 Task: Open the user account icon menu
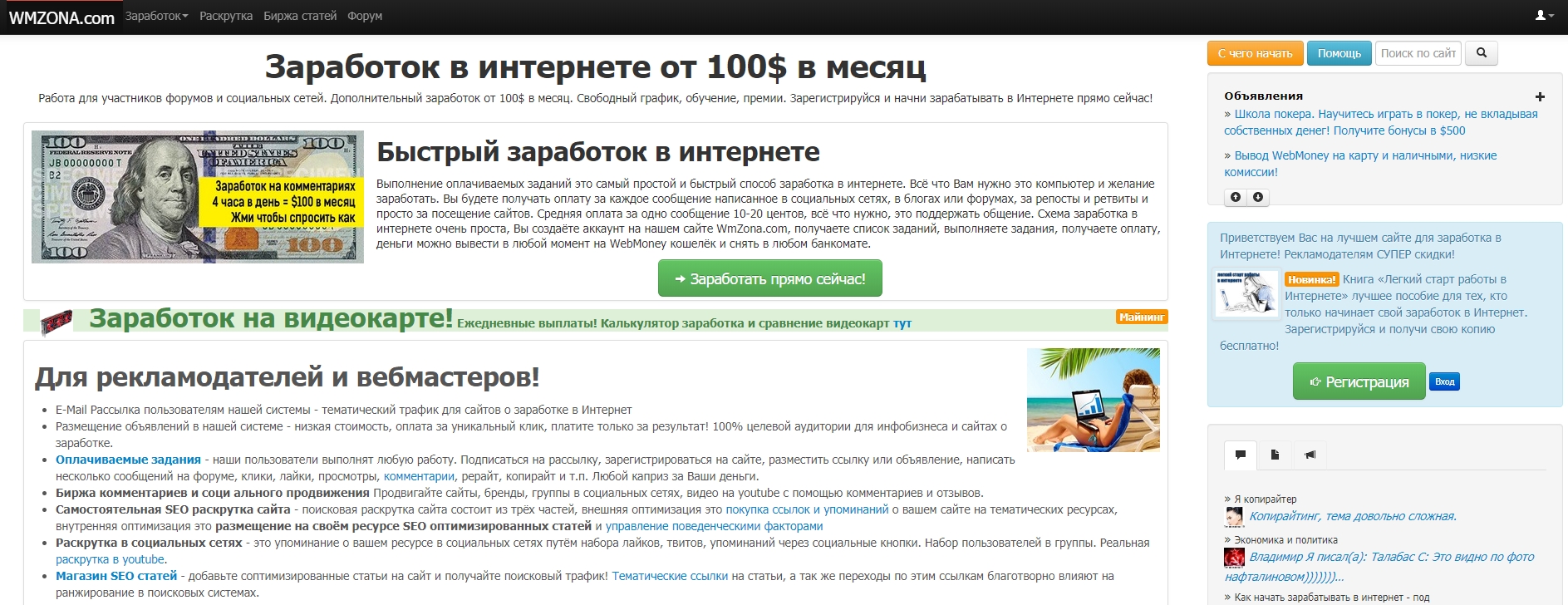point(1544,15)
